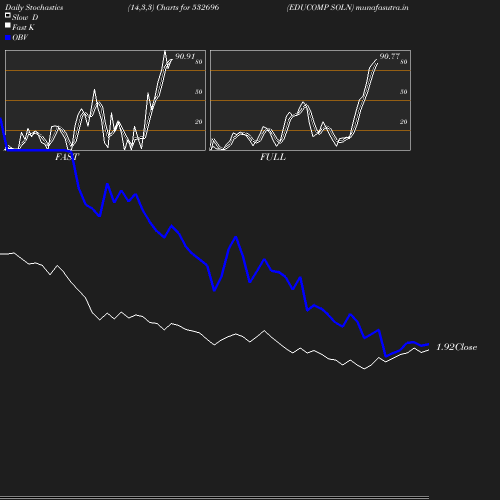Select the 'Daily Stochastics' title text
This screenshot has width=500, height=500.
pos(34,8)
